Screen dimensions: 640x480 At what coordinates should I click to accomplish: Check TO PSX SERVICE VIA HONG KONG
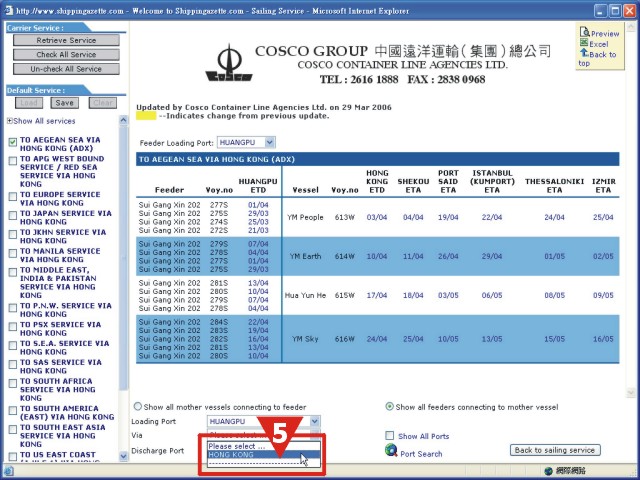pos(13,327)
